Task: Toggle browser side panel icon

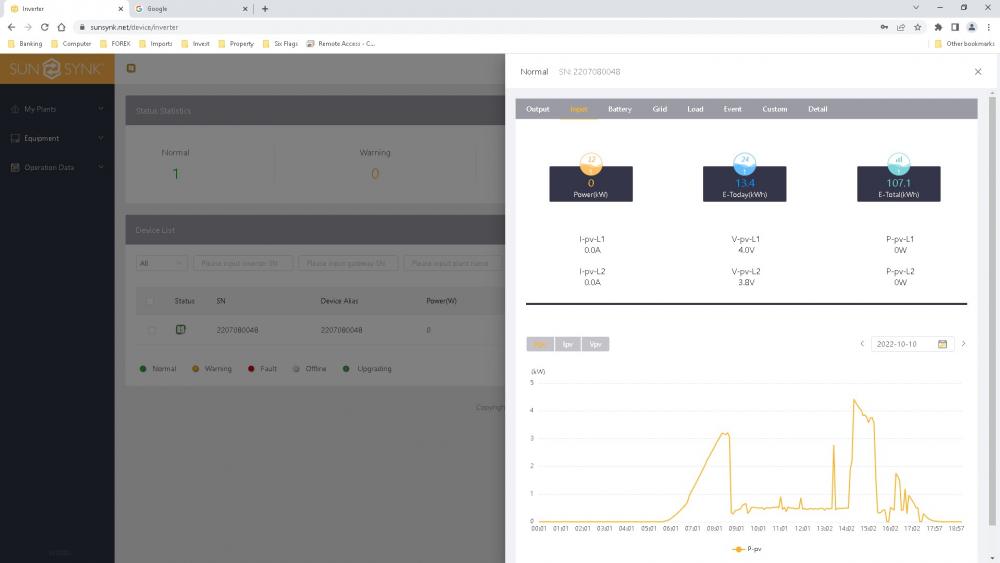Action: [x=955, y=27]
